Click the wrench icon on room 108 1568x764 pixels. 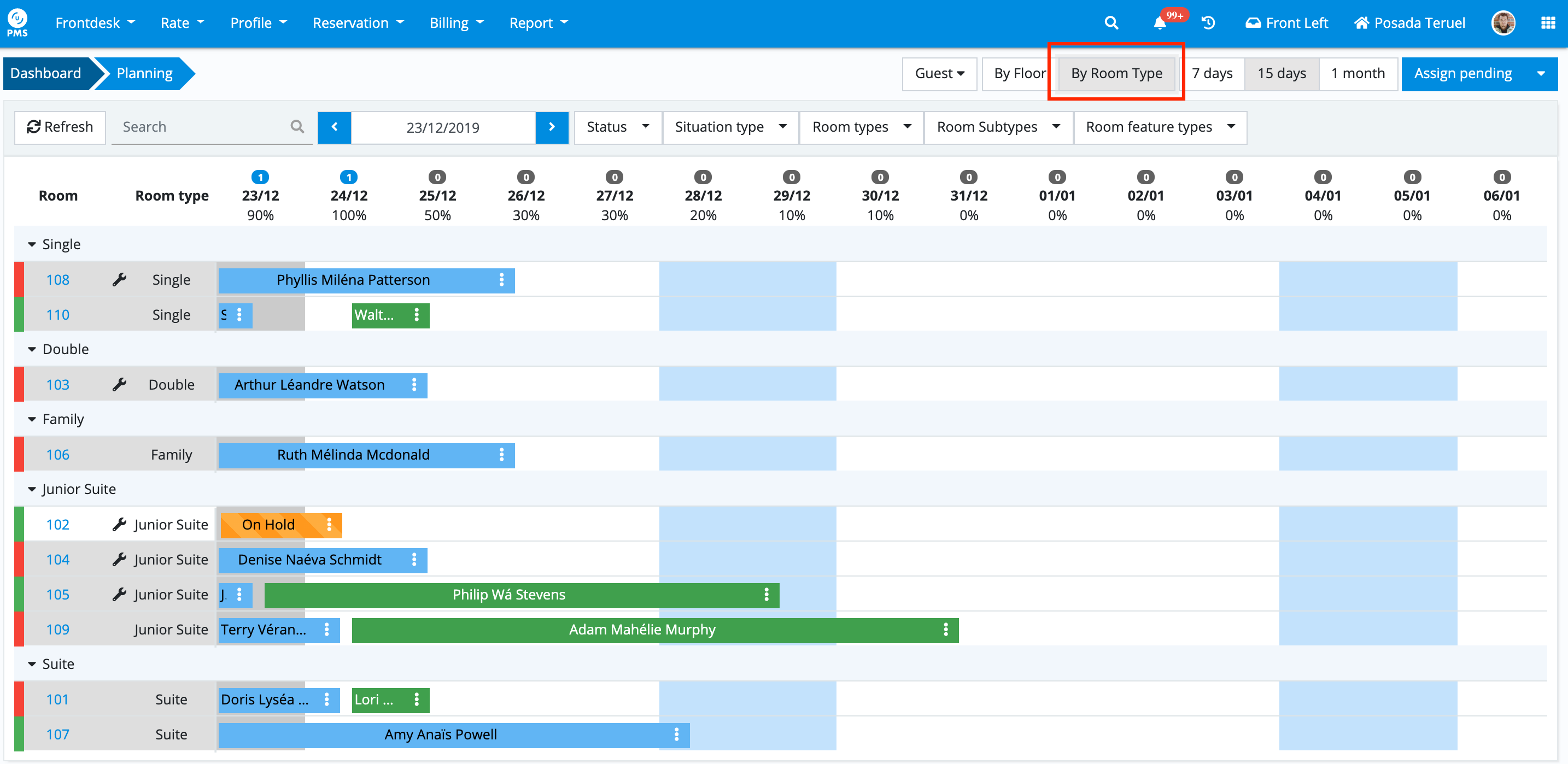tap(119, 280)
